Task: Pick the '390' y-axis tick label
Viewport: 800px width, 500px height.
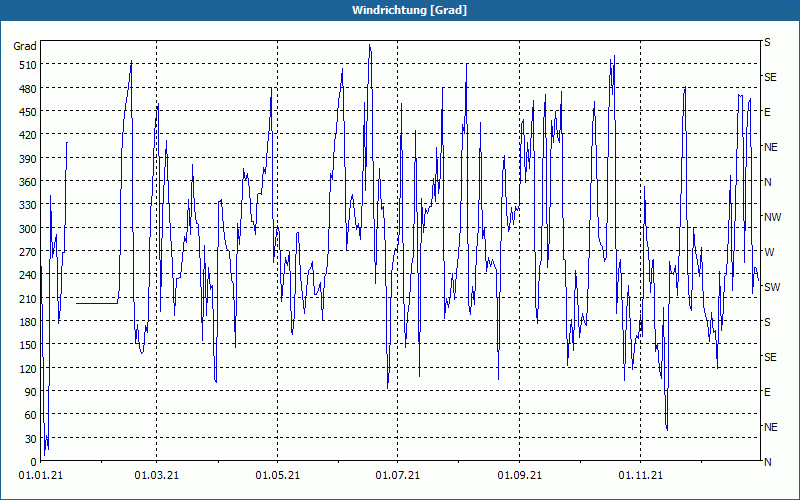Action: pyautogui.click(x=28, y=159)
